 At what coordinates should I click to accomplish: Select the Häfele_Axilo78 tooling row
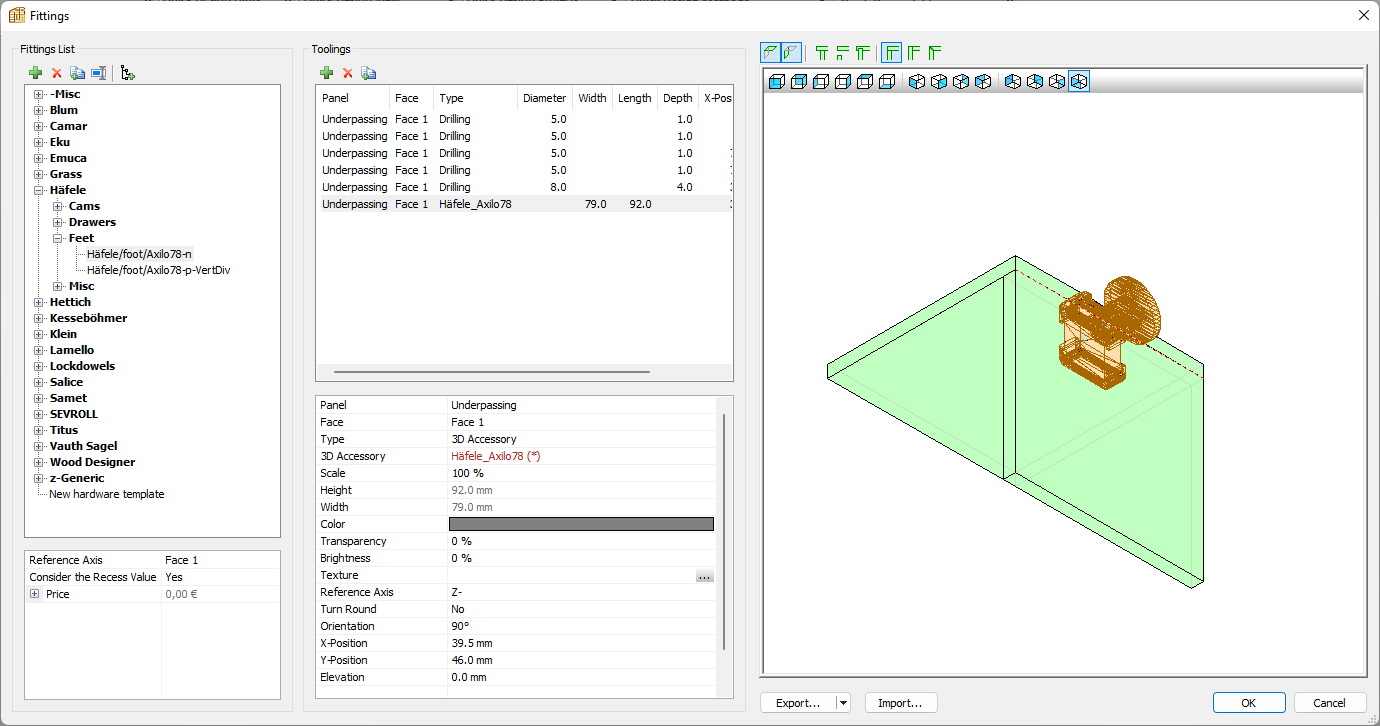tap(525, 204)
